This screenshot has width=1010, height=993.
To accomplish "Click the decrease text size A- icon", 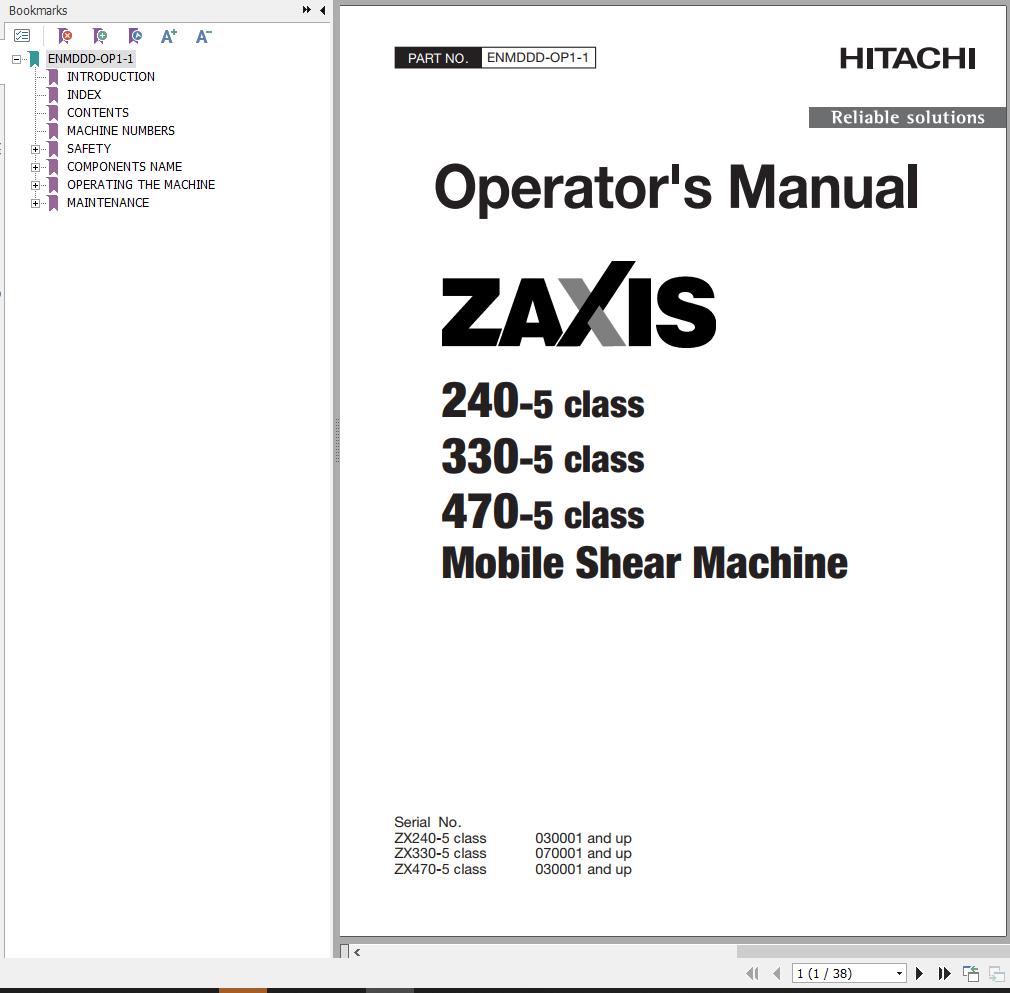I will click(203, 36).
